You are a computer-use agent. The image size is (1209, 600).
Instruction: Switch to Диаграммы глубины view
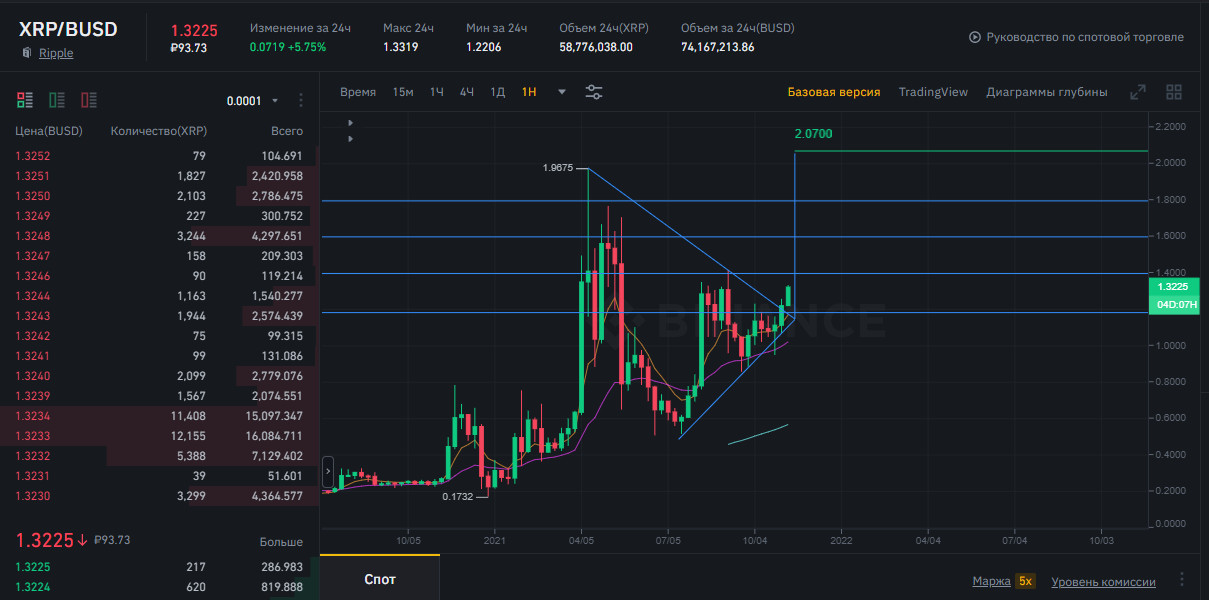point(1047,92)
